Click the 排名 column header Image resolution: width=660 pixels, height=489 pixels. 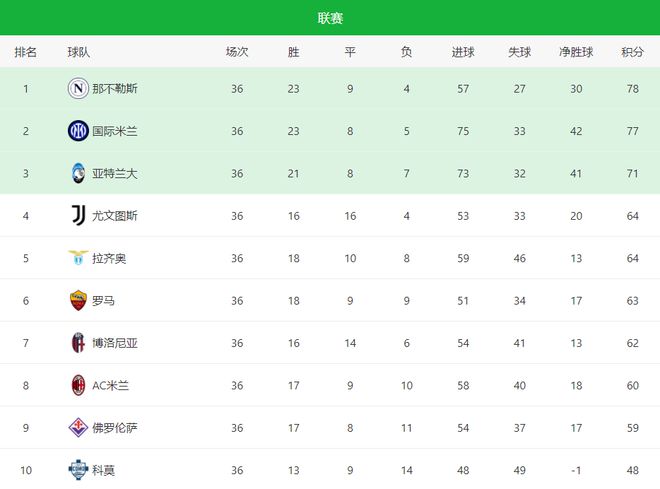coord(26,52)
